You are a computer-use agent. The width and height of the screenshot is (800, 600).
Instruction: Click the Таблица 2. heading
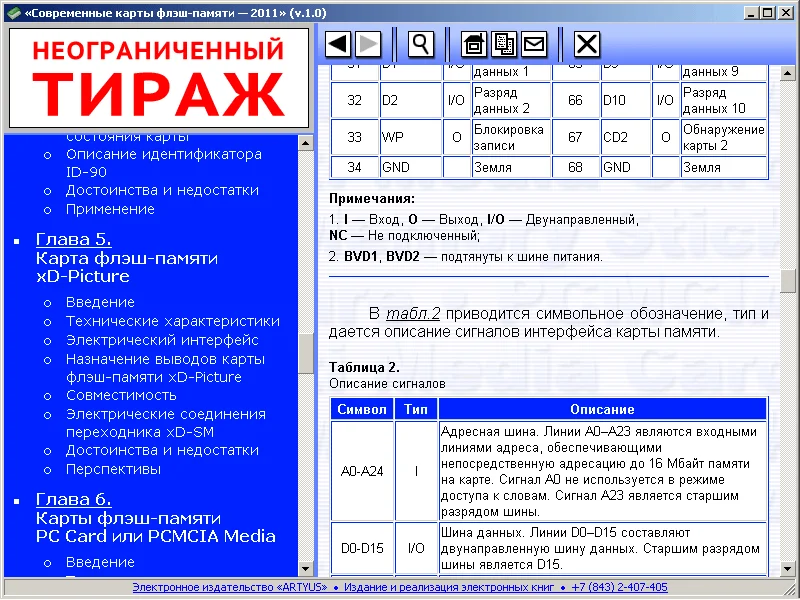click(x=364, y=367)
